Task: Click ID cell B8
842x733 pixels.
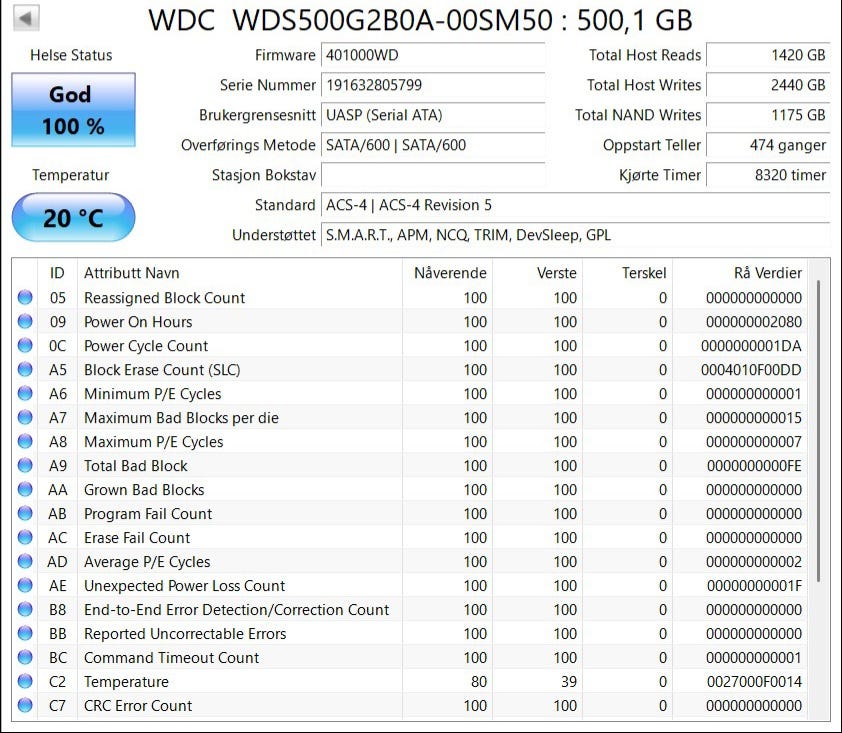Action: (x=57, y=609)
